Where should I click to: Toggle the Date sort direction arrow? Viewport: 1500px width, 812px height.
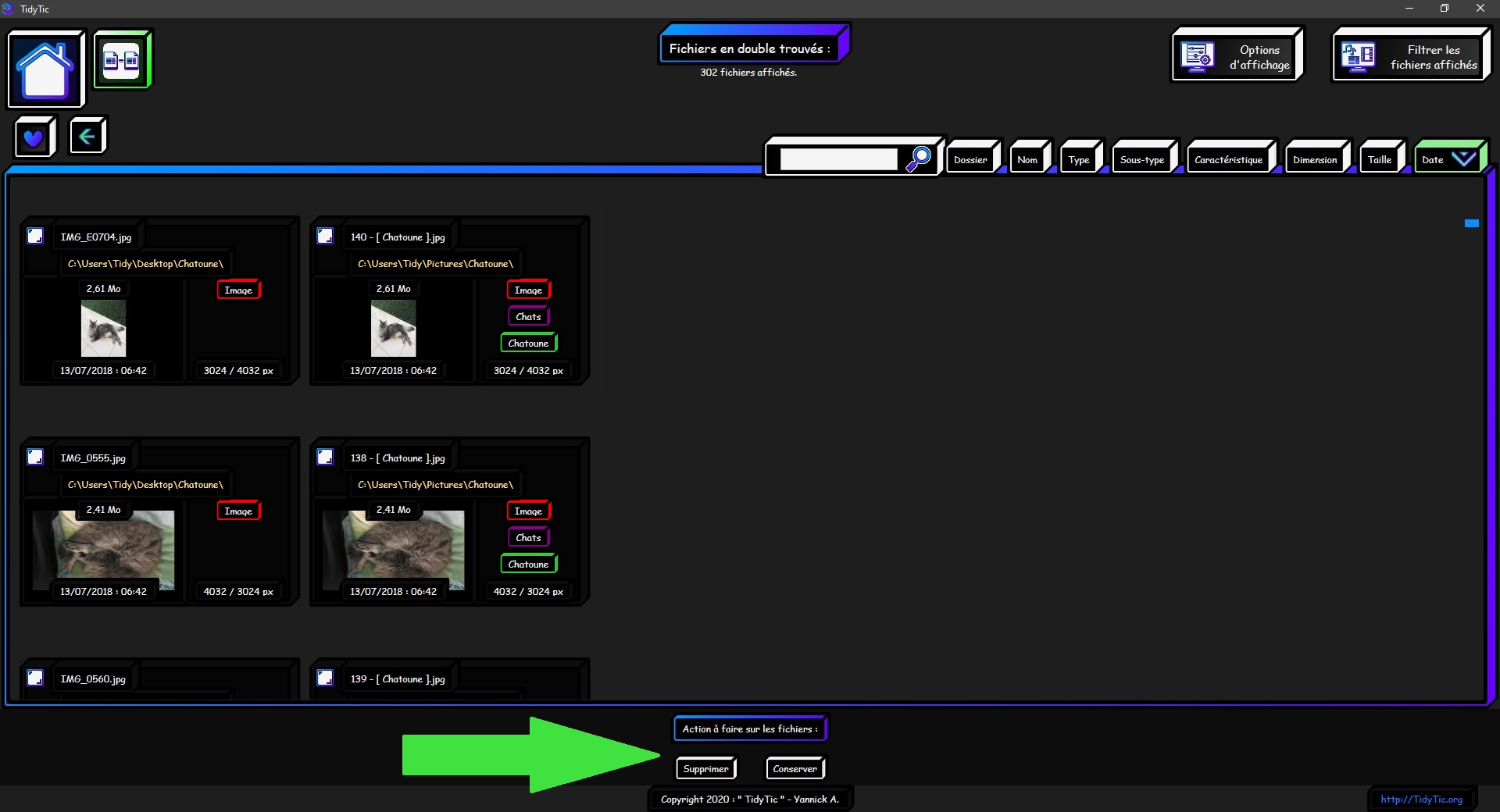click(1463, 159)
